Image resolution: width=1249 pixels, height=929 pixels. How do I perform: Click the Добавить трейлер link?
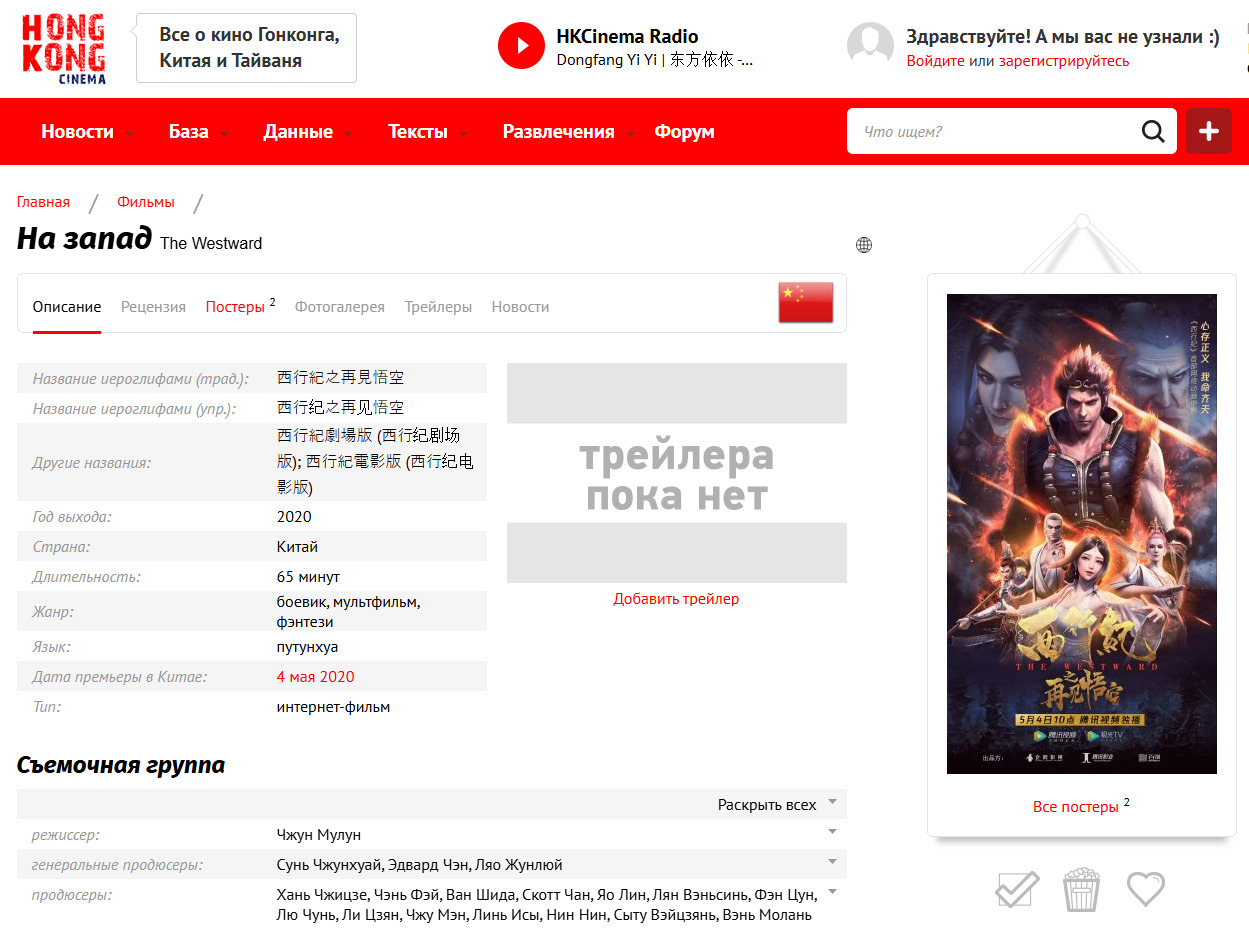tap(676, 599)
